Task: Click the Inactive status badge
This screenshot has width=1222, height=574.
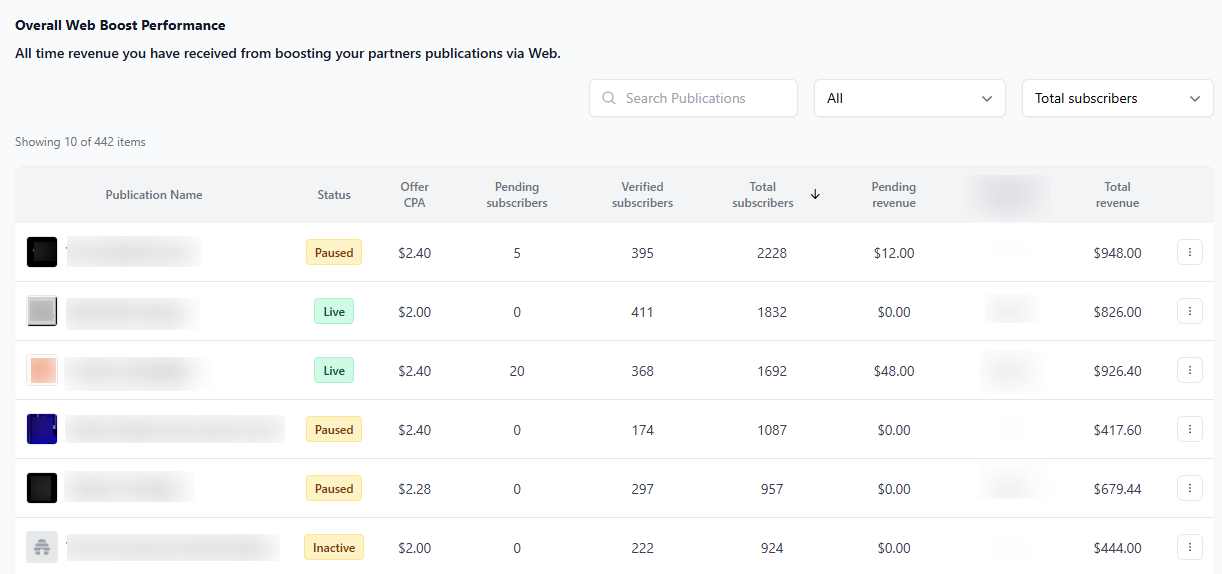Action: click(x=334, y=548)
